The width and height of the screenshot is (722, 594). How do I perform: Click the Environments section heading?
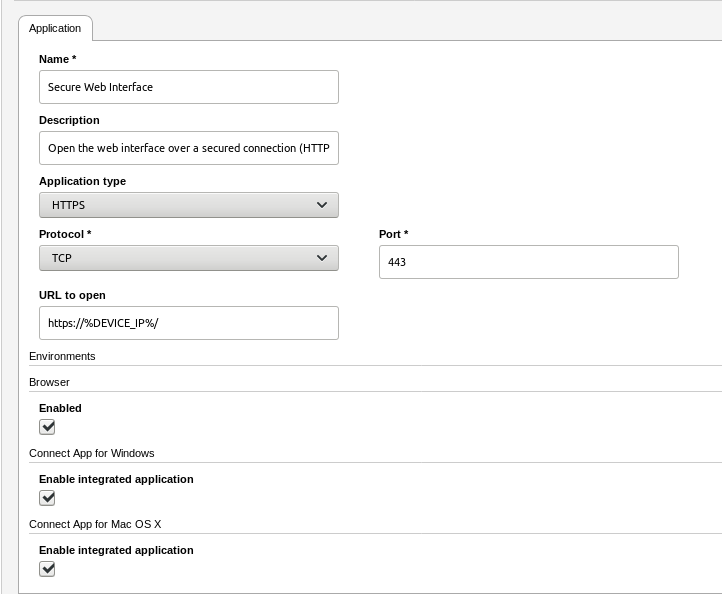point(62,356)
